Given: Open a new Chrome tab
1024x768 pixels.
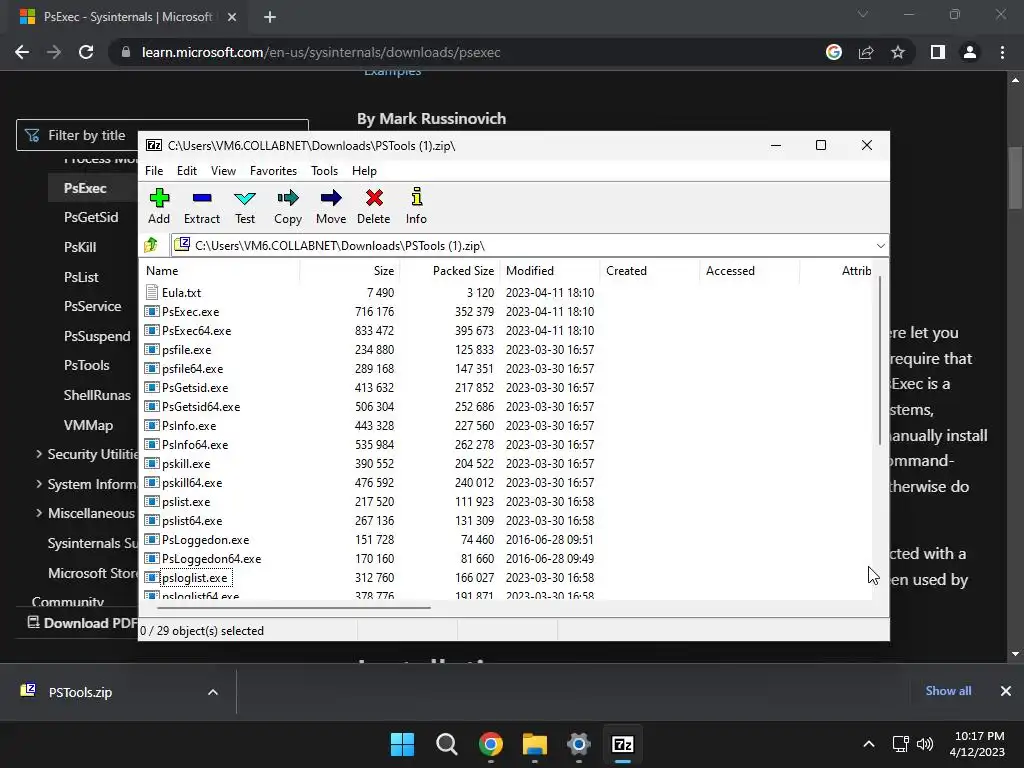Looking at the screenshot, I should pyautogui.click(x=270, y=17).
